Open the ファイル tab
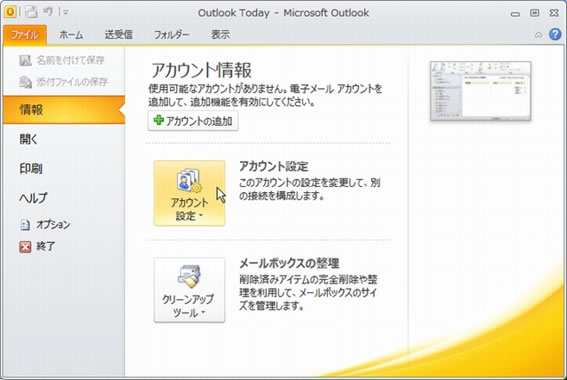 click(25, 35)
